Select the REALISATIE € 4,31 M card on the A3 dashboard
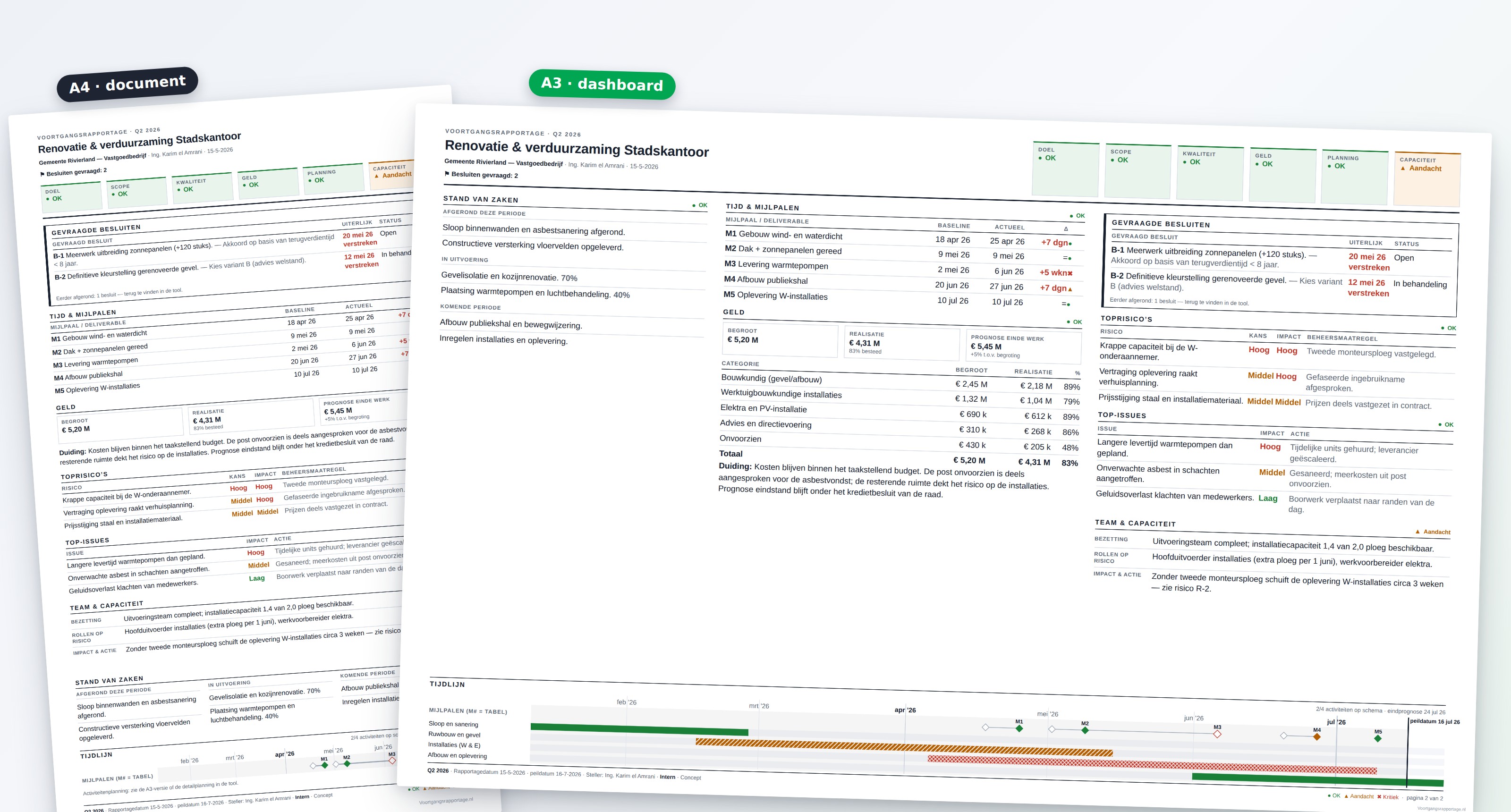Screen dimensions: 1511x812 pos(901,344)
